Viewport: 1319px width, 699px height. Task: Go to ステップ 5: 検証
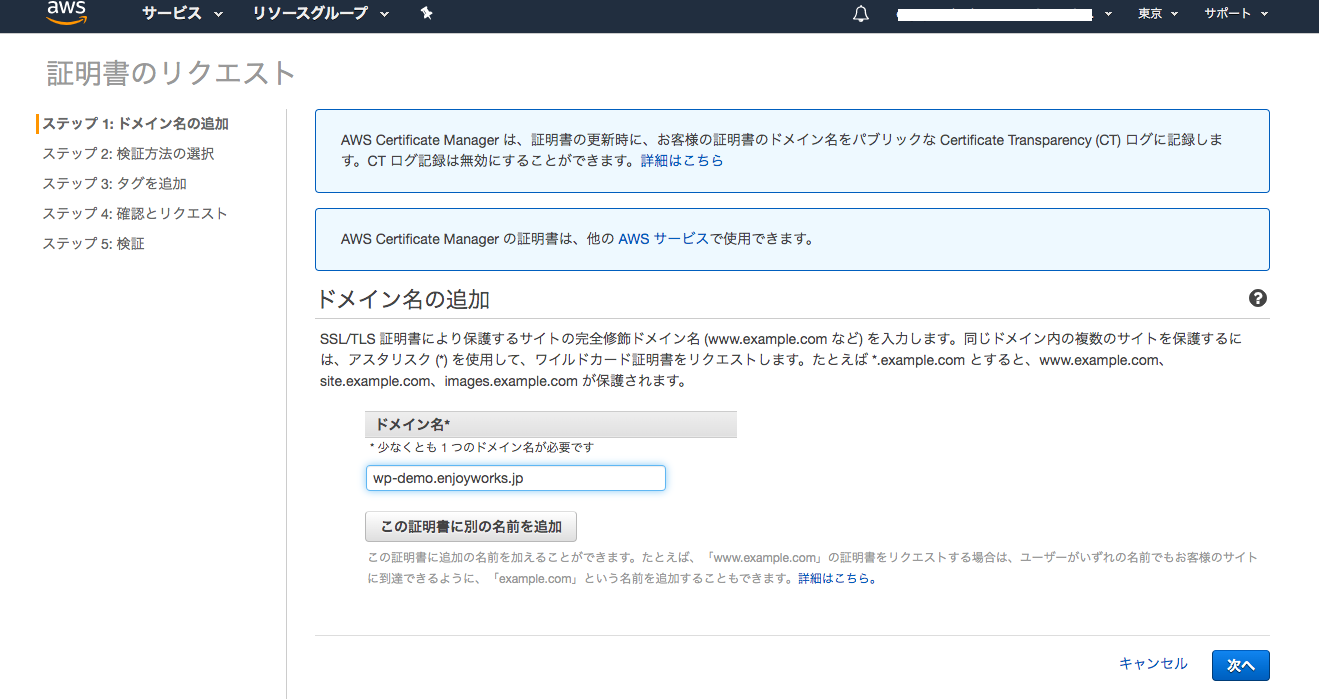pos(93,243)
